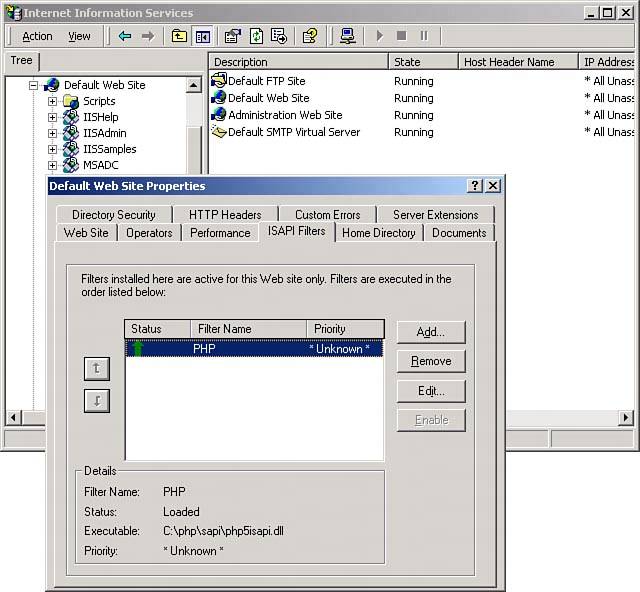Toggle the Show/Hide console tree icon
640x592 pixels.
point(203,36)
